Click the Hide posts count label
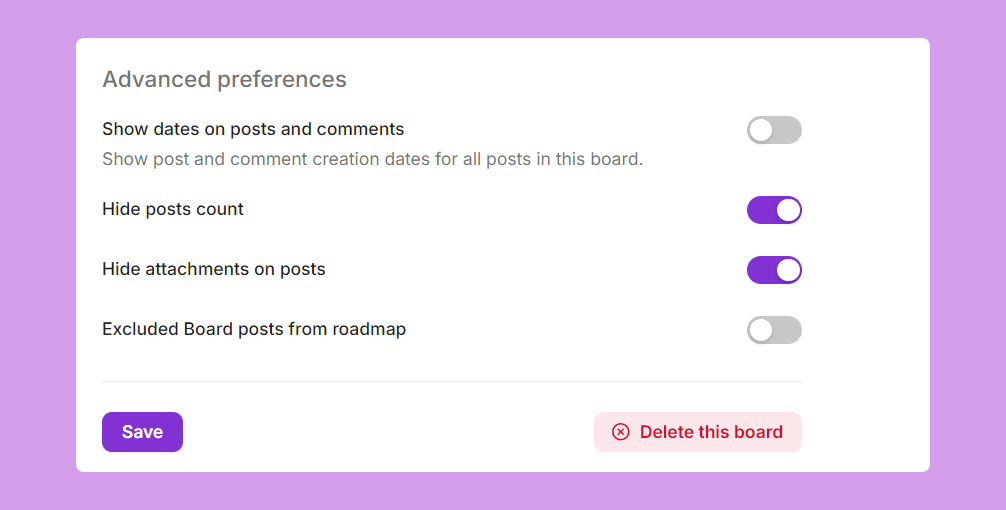 click(x=173, y=209)
